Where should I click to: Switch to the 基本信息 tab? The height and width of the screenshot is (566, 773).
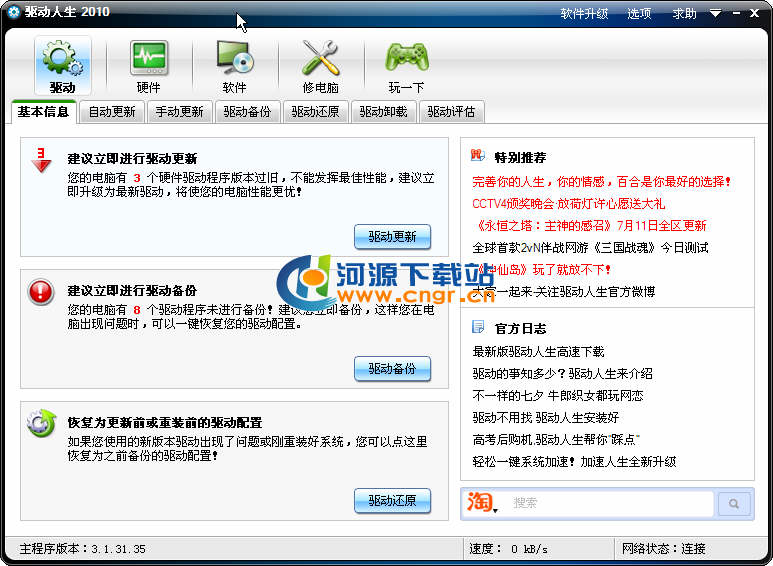pyautogui.click(x=43, y=112)
